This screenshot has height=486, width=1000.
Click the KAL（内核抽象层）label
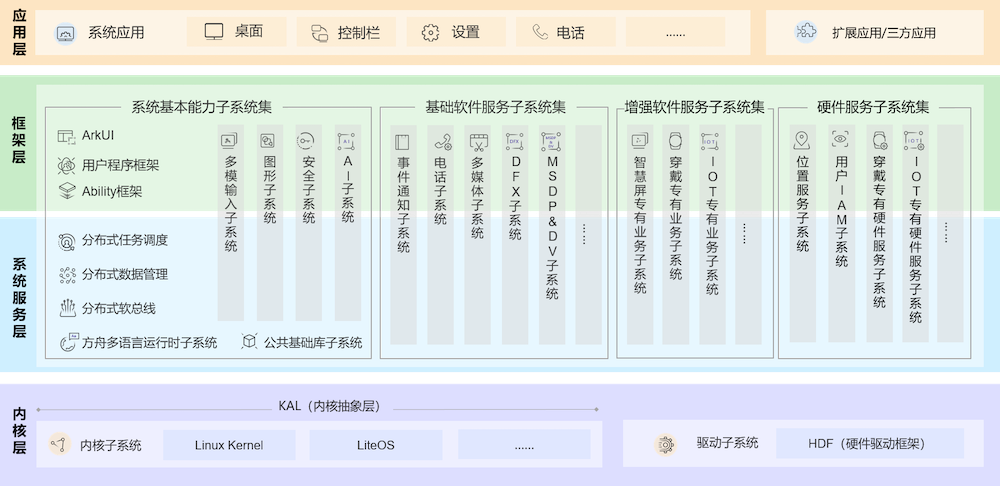point(329,407)
